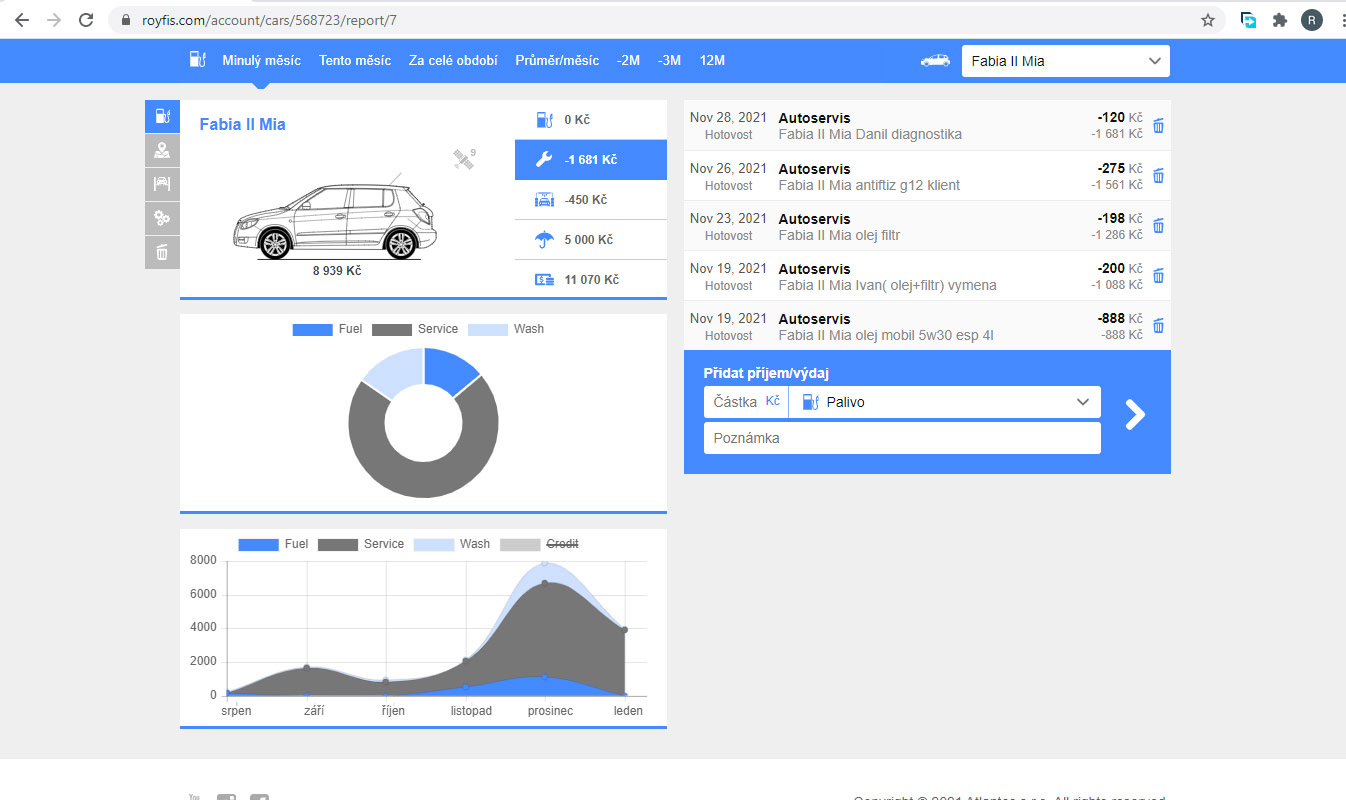Click the prosinec peak data point on chart

coord(545,583)
